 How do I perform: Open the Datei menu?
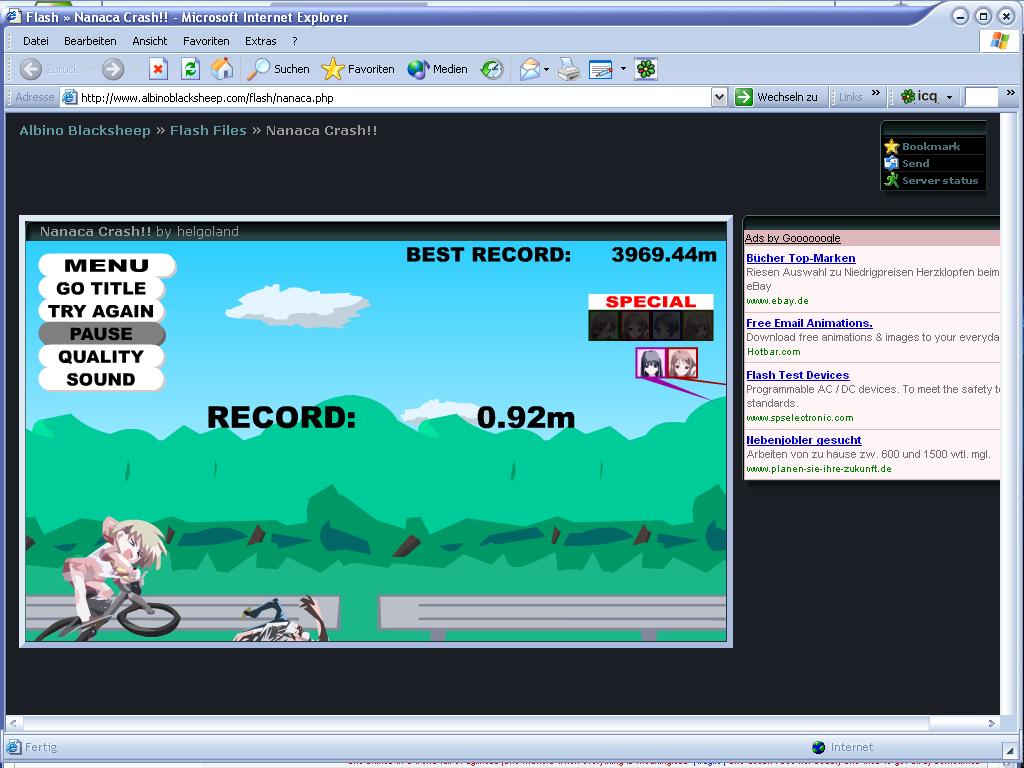(35, 40)
